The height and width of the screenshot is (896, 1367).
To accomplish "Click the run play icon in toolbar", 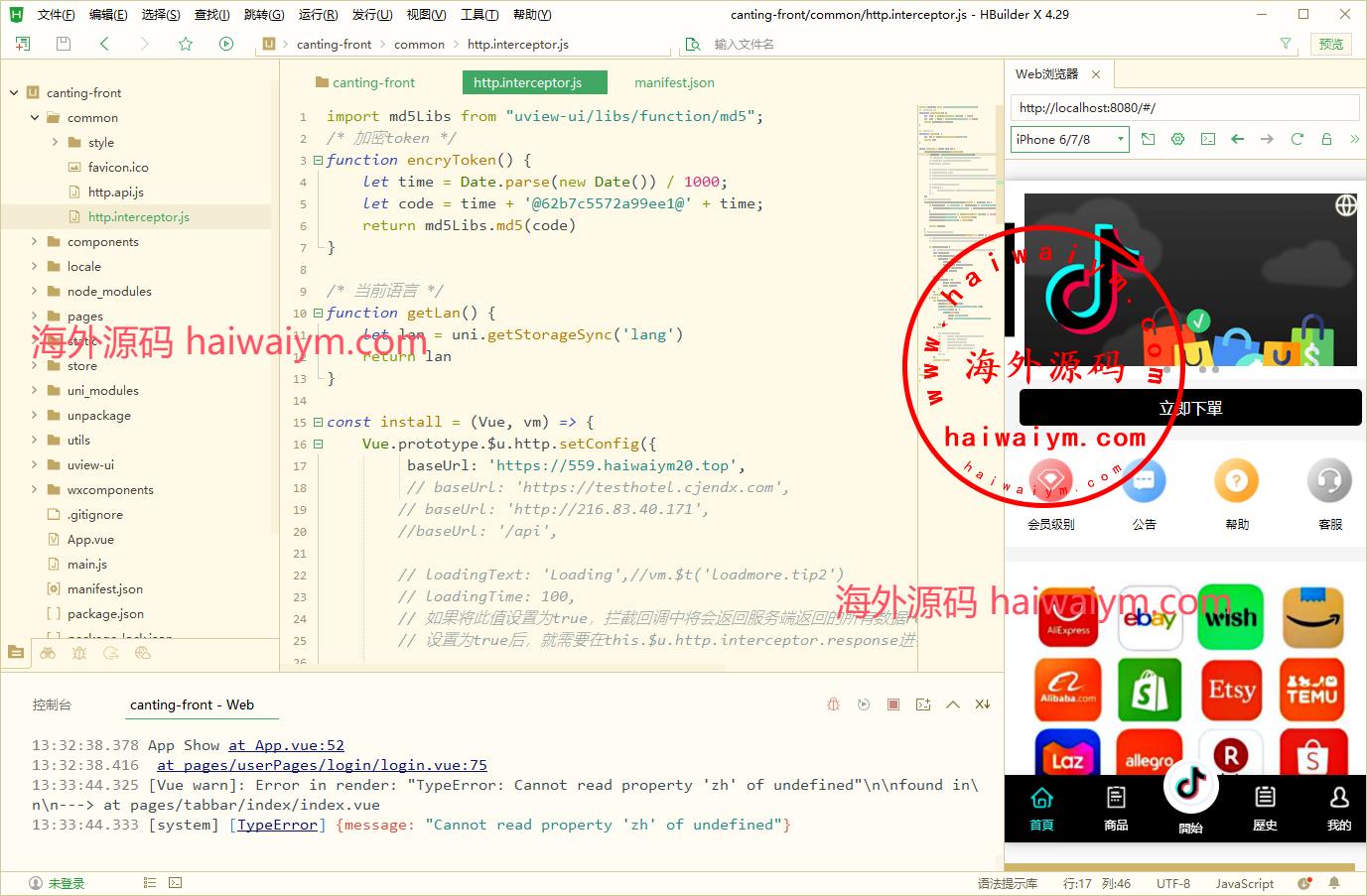I will [x=226, y=44].
